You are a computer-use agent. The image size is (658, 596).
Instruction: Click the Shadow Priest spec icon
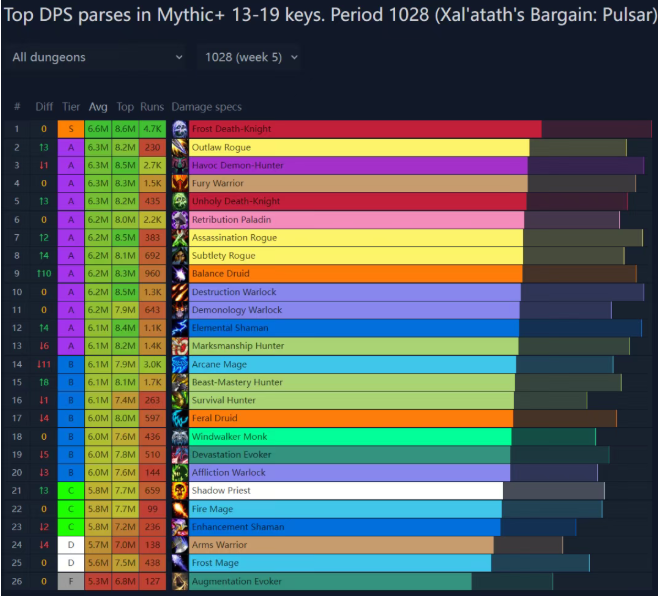(x=179, y=490)
